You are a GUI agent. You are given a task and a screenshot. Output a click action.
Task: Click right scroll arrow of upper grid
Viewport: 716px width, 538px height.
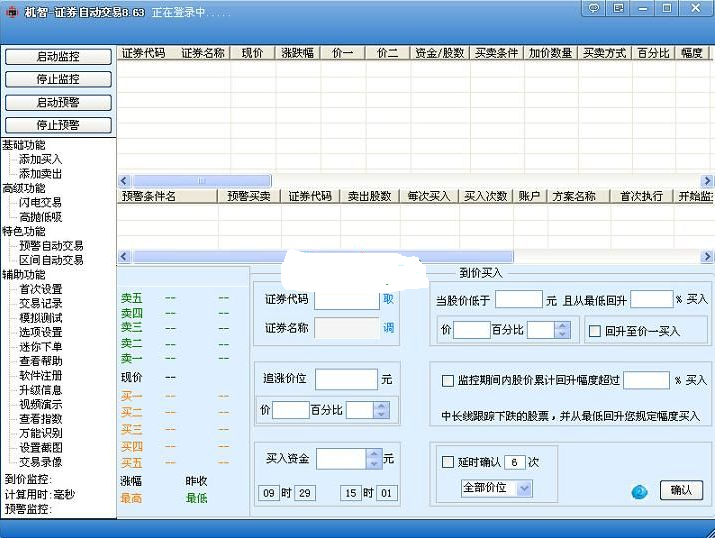(707, 181)
